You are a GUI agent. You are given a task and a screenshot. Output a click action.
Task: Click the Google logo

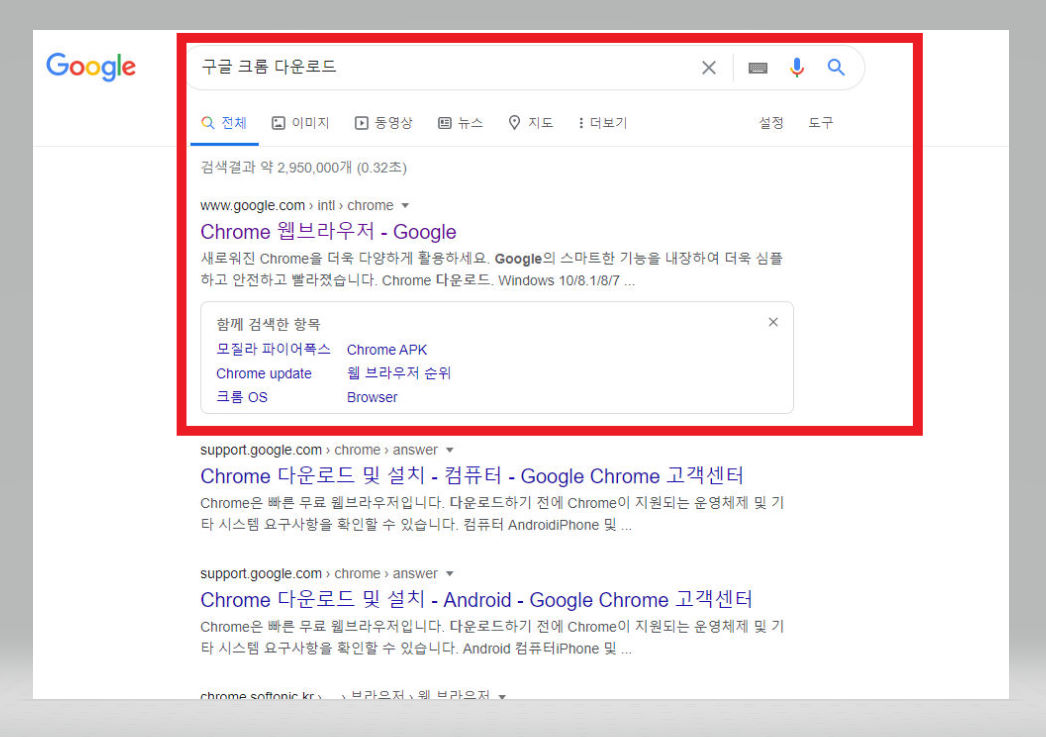coord(91,67)
